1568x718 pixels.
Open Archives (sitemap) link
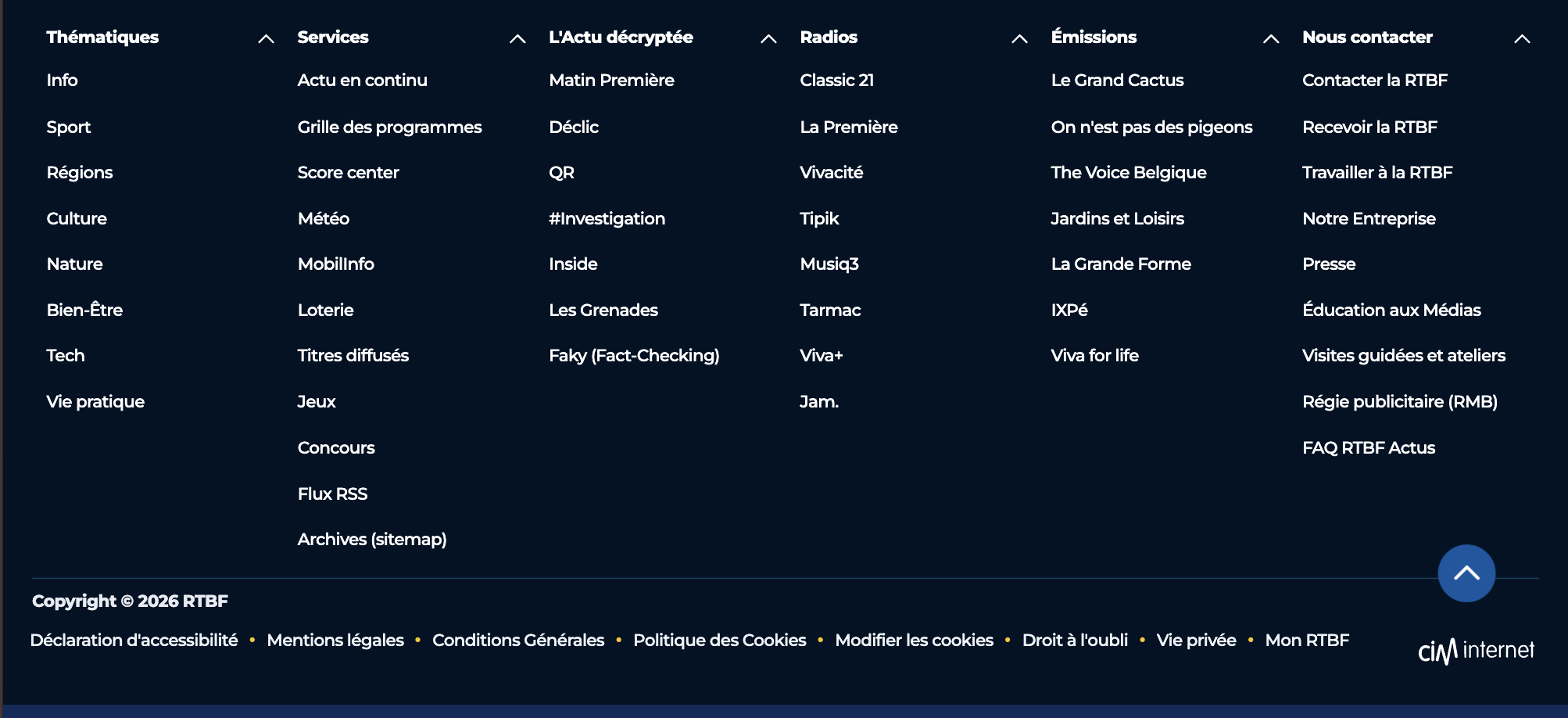click(372, 539)
